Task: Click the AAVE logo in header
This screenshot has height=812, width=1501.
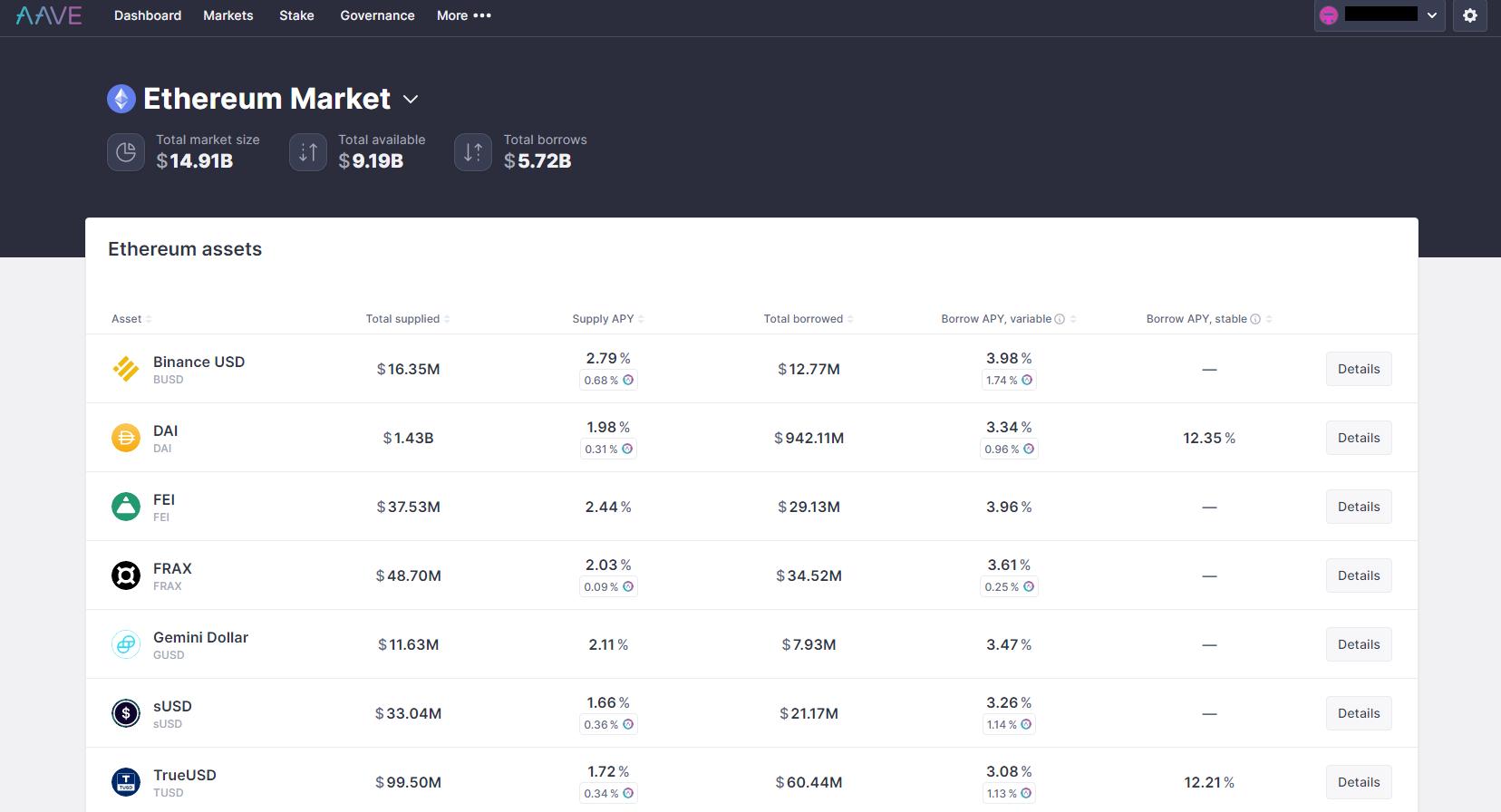Action: [49, 15]
